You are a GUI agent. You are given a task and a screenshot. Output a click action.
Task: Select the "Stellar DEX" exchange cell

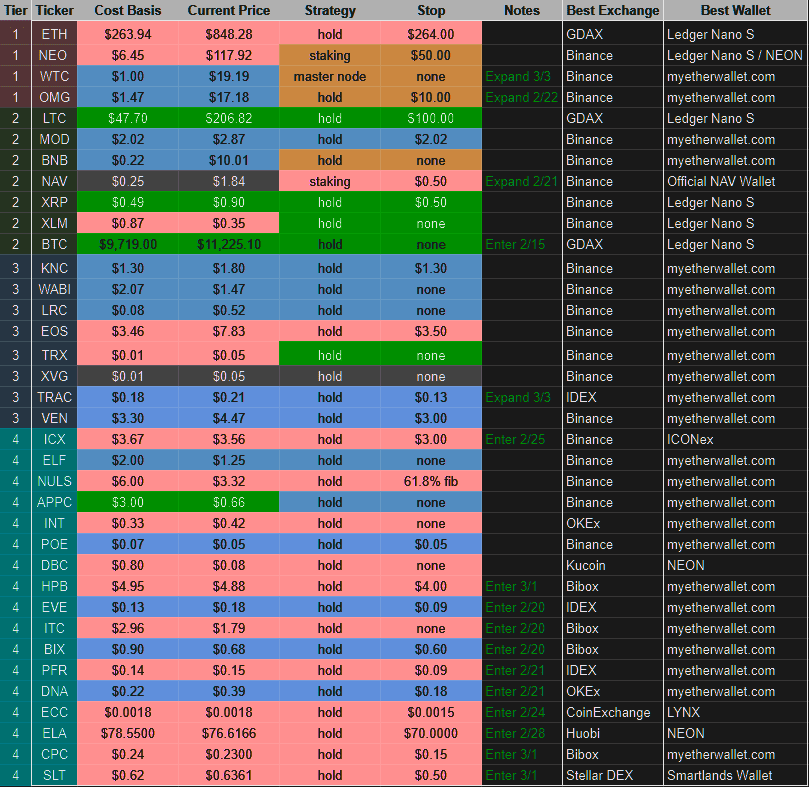pyautogui.click(x=612, y=775)
